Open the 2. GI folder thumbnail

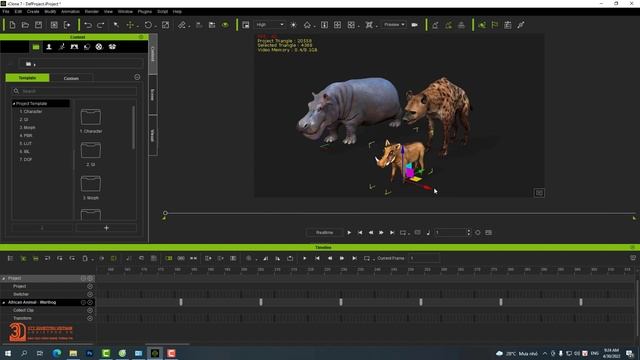[91, 151]
